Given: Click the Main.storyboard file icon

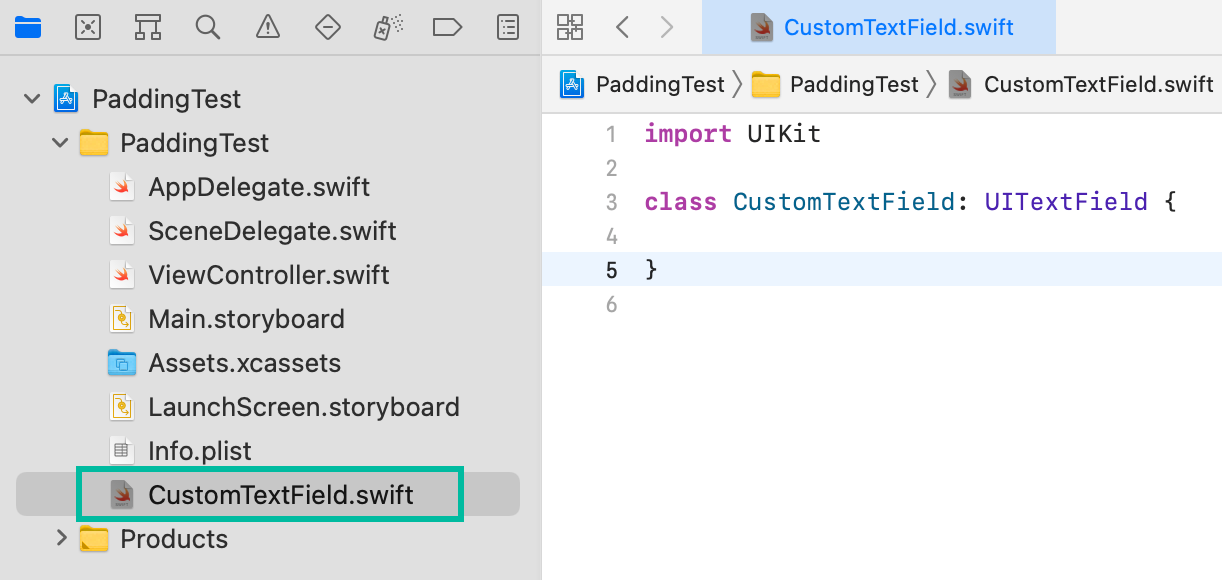Looking at the screenshot, I should click(x=122, y=319).
